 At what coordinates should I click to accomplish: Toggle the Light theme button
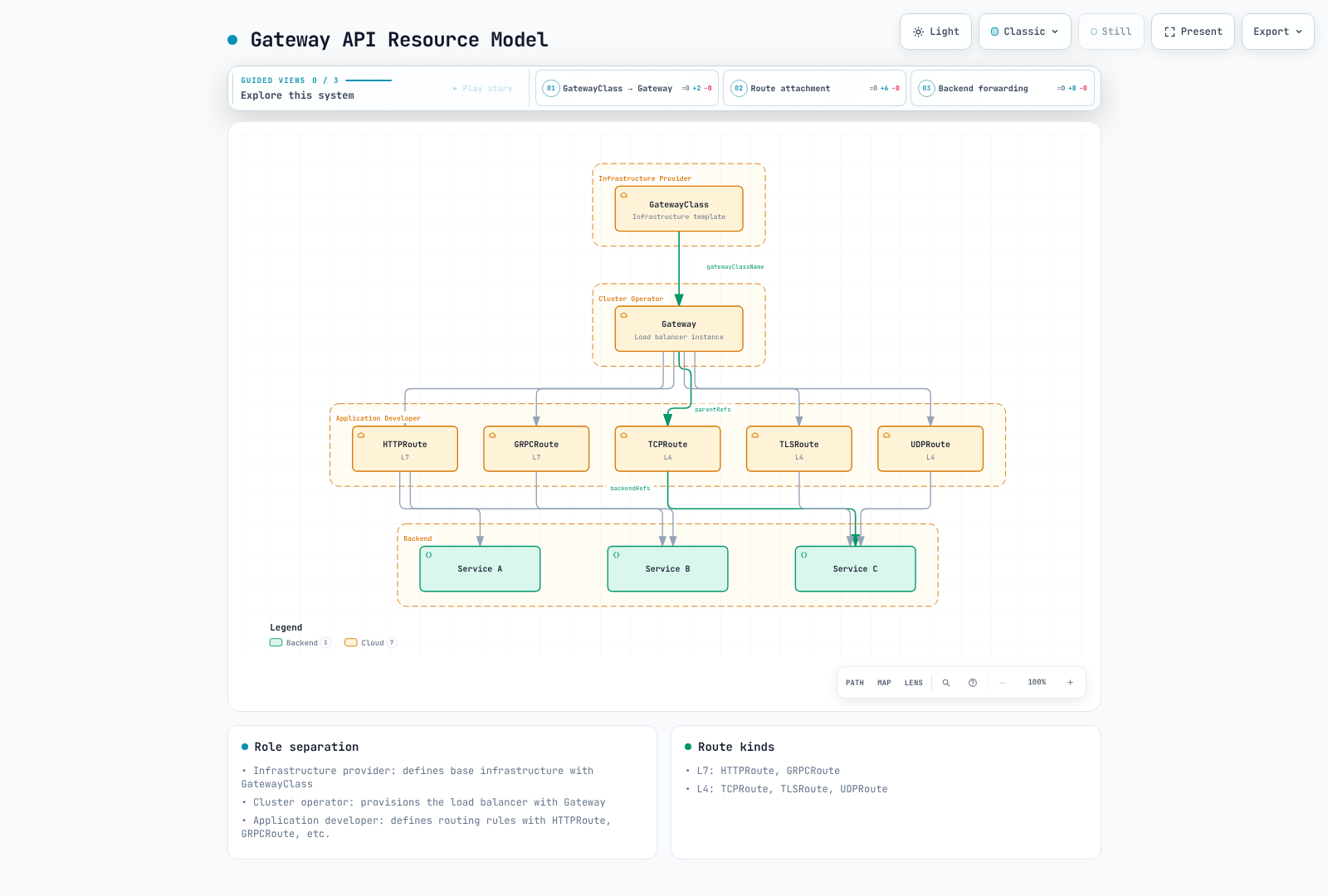click(935, 32)
